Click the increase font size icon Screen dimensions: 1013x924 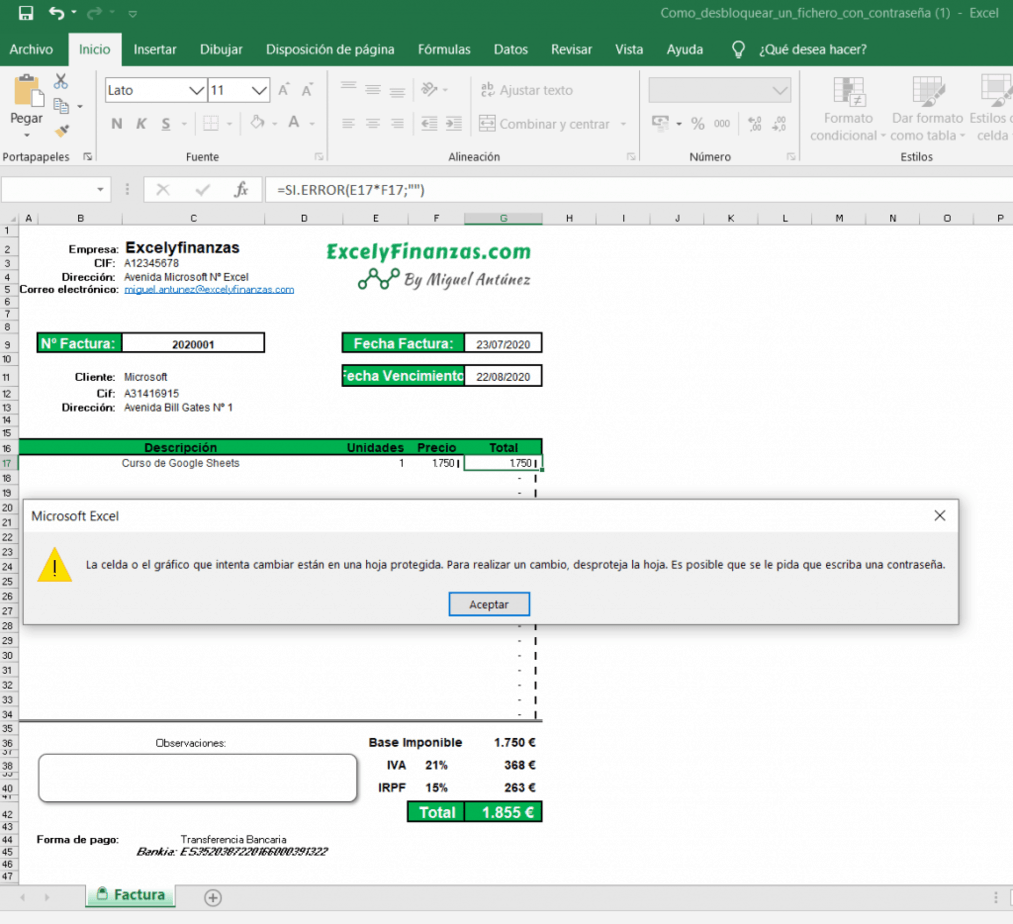click(x=284, y=90)
